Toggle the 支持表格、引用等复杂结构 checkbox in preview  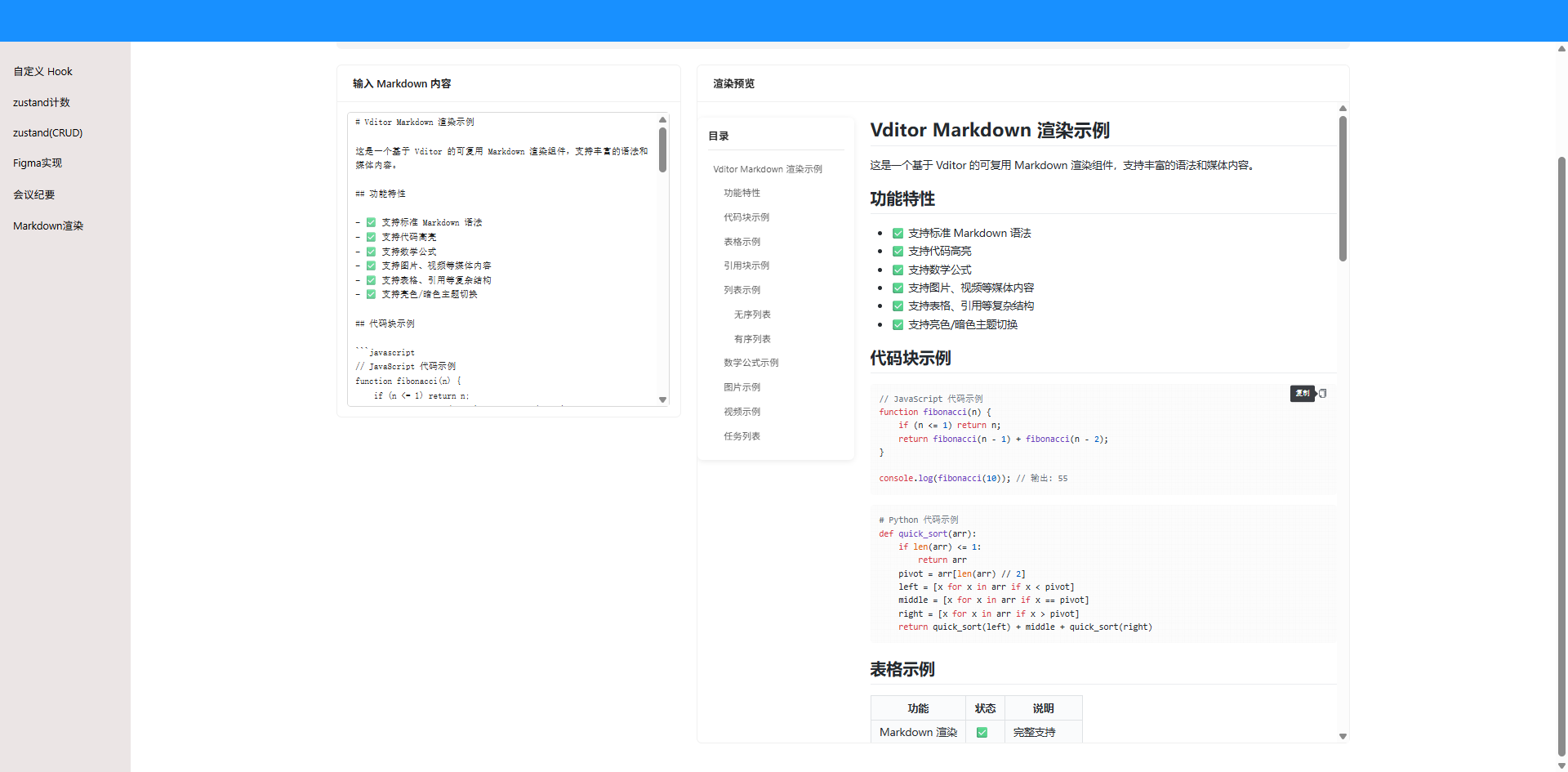pos(898,306)
